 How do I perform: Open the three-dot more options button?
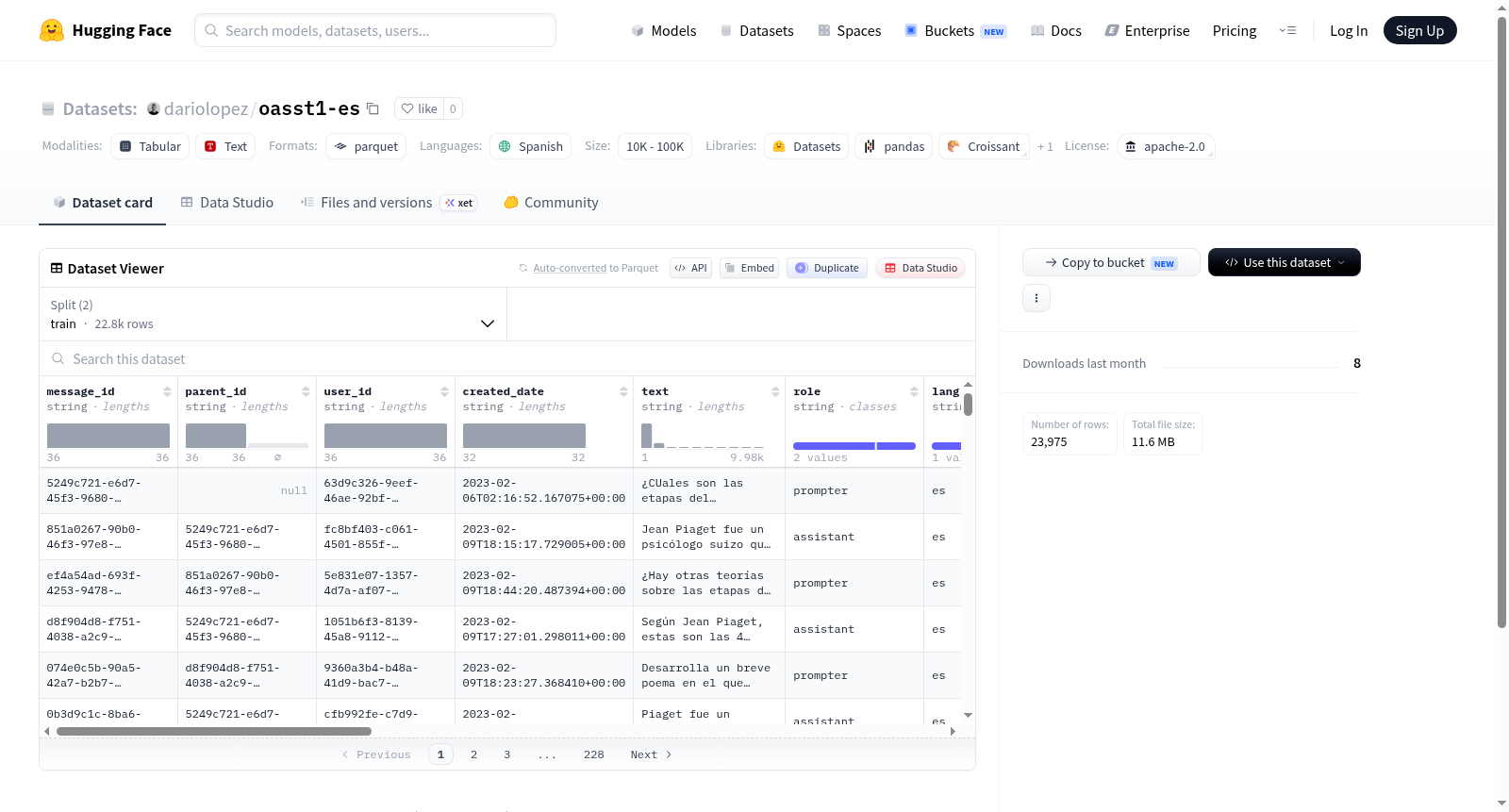1036,298
